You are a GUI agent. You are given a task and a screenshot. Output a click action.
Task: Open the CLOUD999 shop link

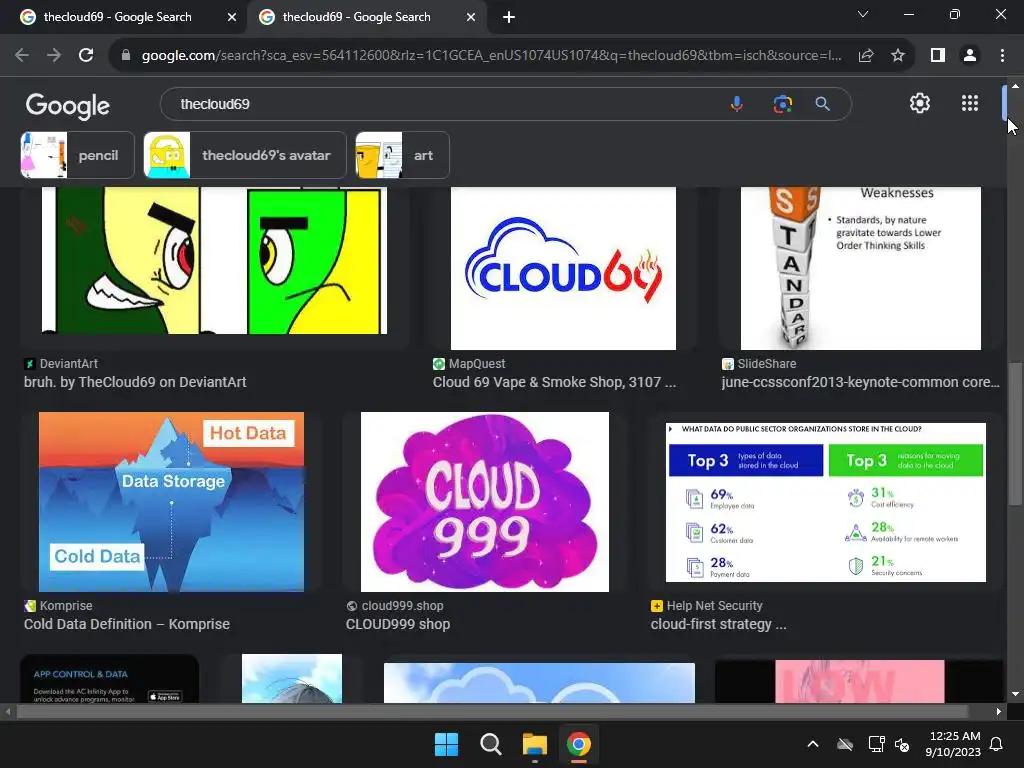point(398,624)
